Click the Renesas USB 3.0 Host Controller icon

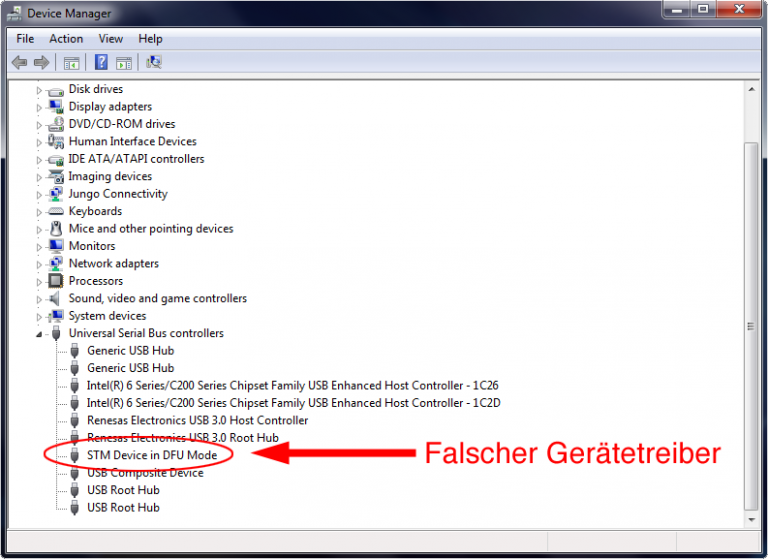tap(74, 420)
